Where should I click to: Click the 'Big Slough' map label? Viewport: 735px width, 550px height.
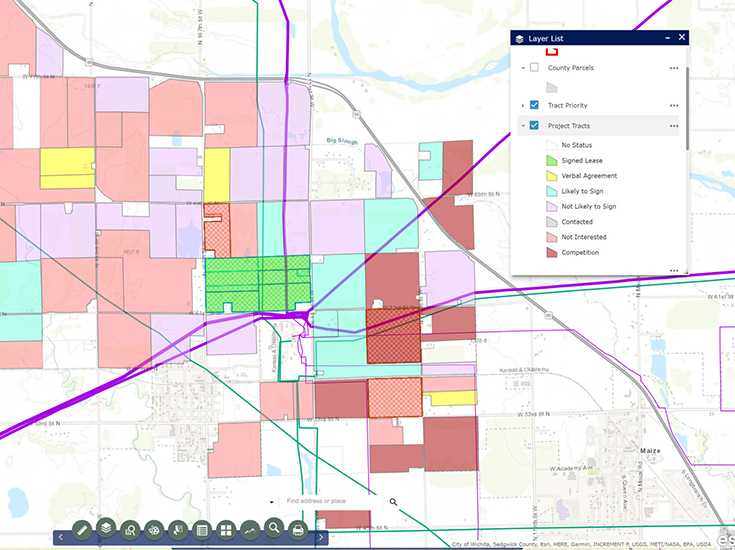pos(342,141)
